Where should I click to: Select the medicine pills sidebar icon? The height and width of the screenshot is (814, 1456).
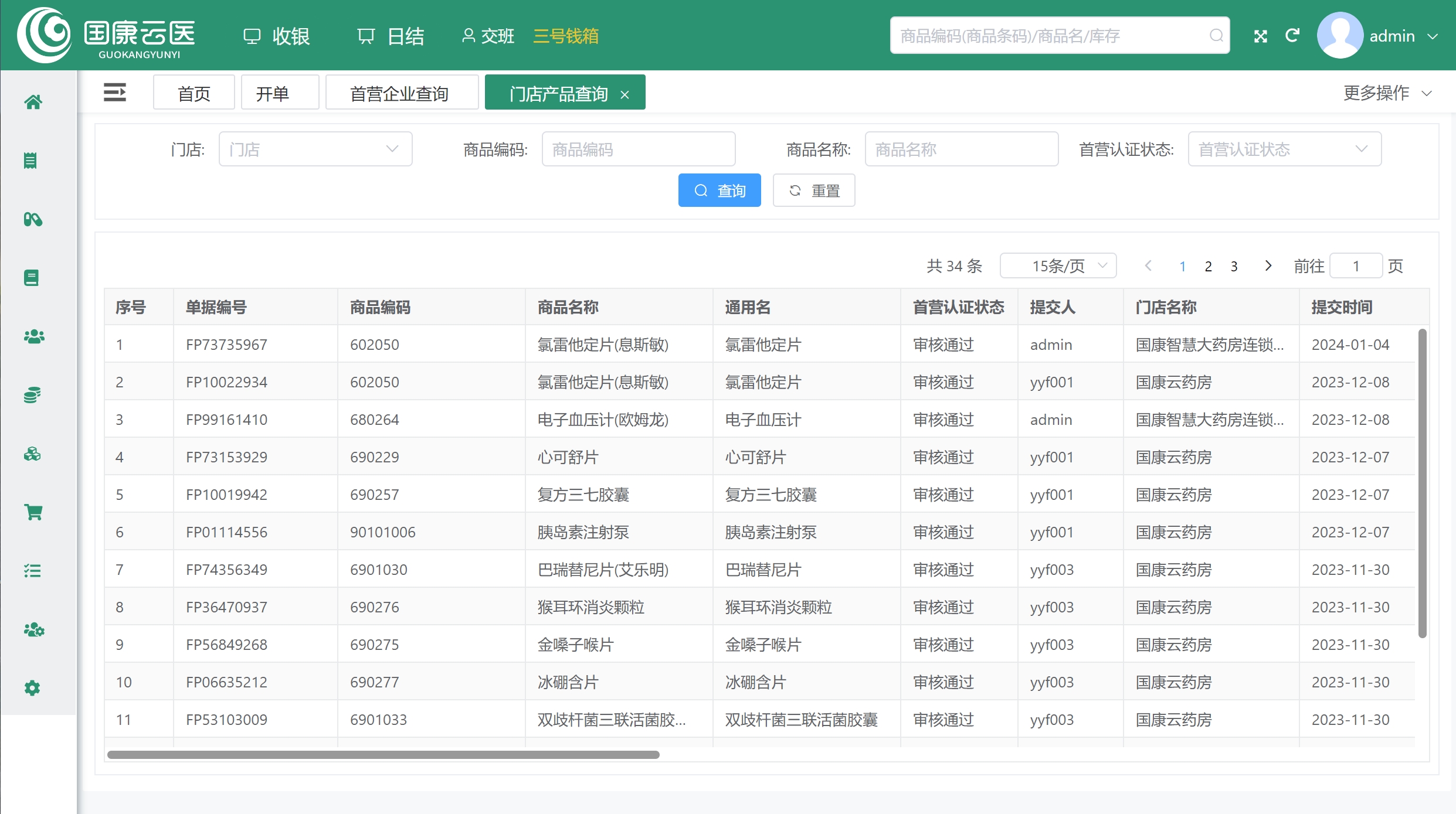(x=33, y=220)
